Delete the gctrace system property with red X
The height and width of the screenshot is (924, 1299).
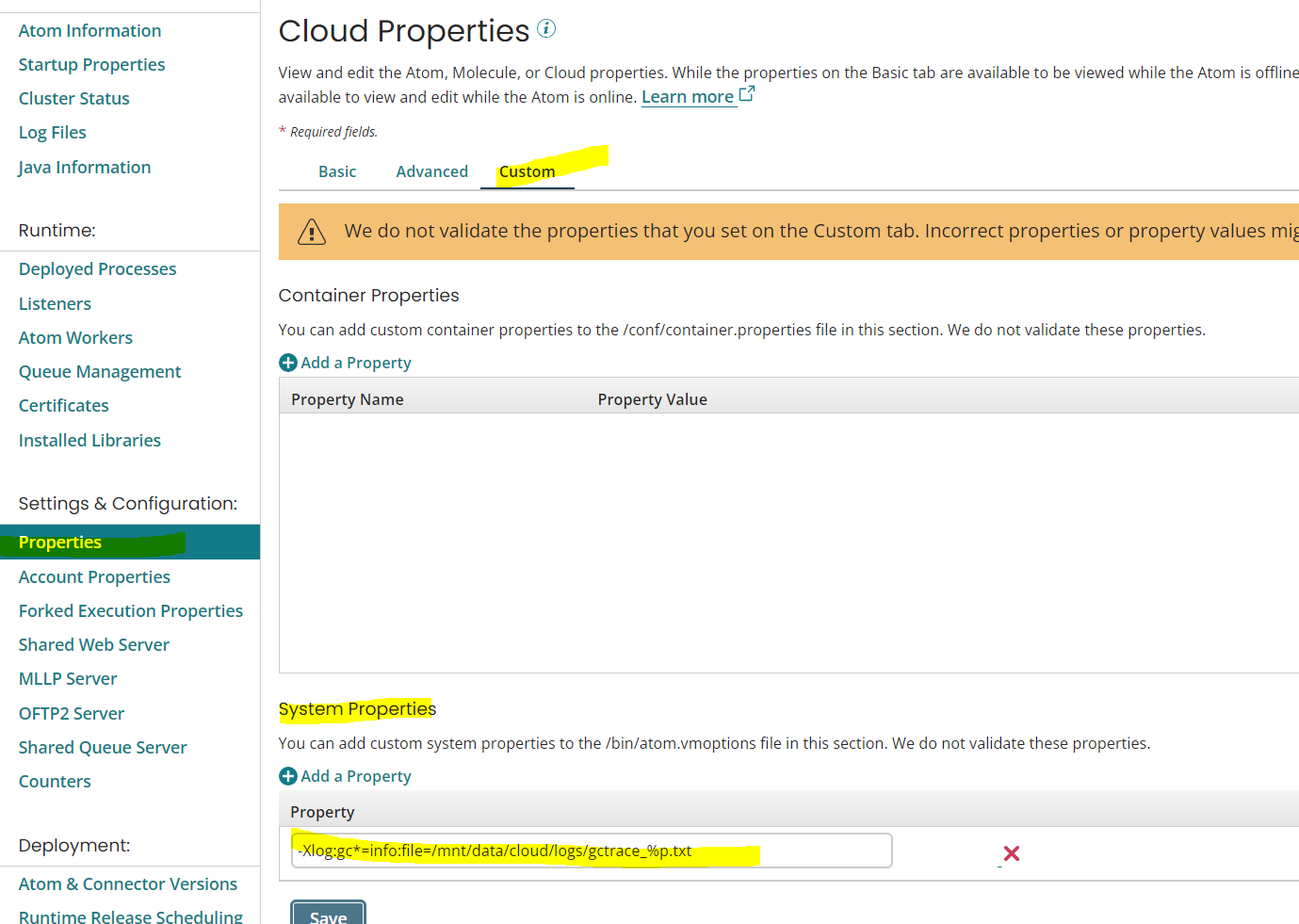click(1011, 852)
